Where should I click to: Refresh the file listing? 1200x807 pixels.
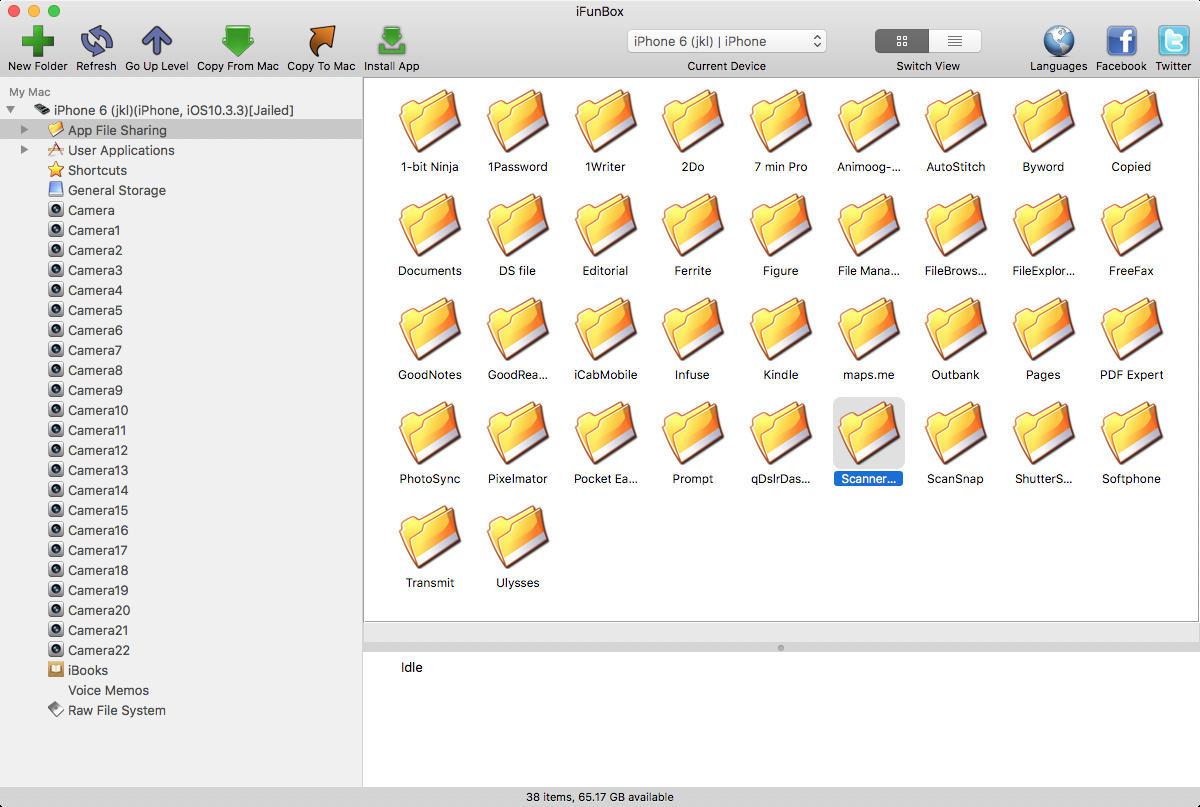96,41
